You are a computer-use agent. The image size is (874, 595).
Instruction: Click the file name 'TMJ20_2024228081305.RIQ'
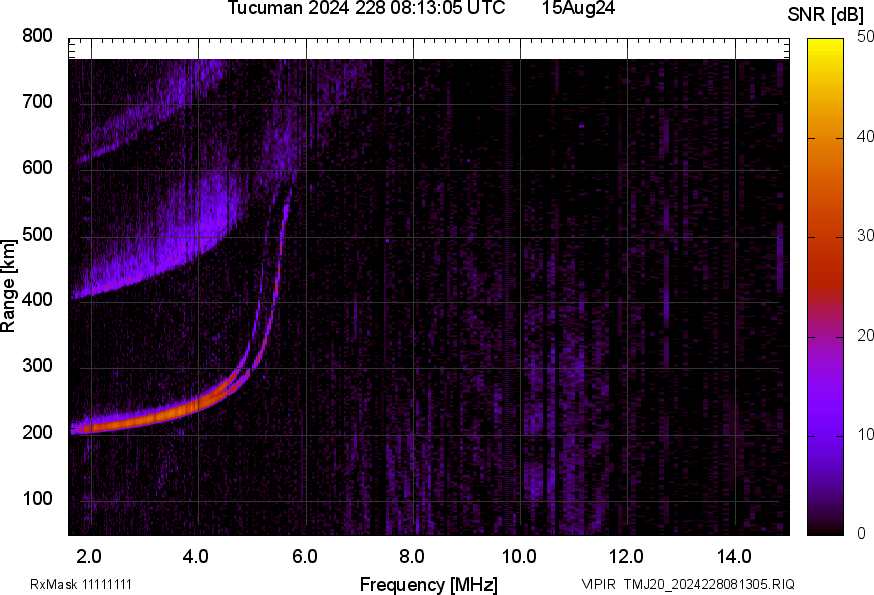point(709,584)
